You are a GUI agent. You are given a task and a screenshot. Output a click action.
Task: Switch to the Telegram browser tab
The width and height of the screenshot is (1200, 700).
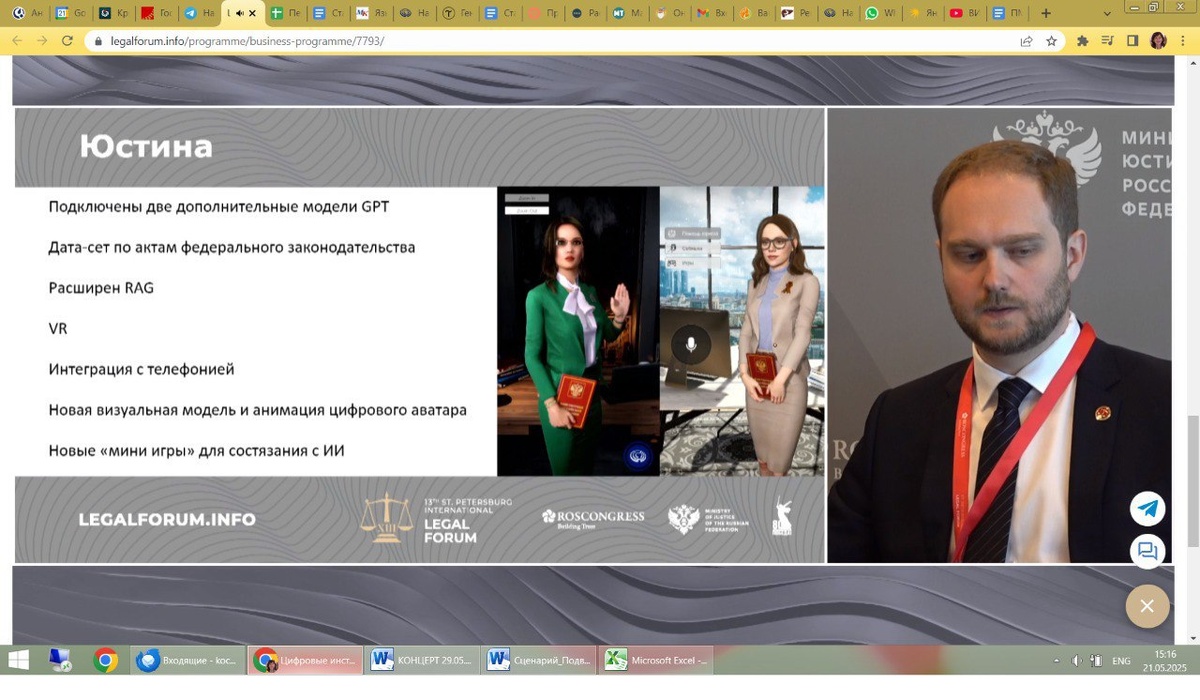[199, 13]
